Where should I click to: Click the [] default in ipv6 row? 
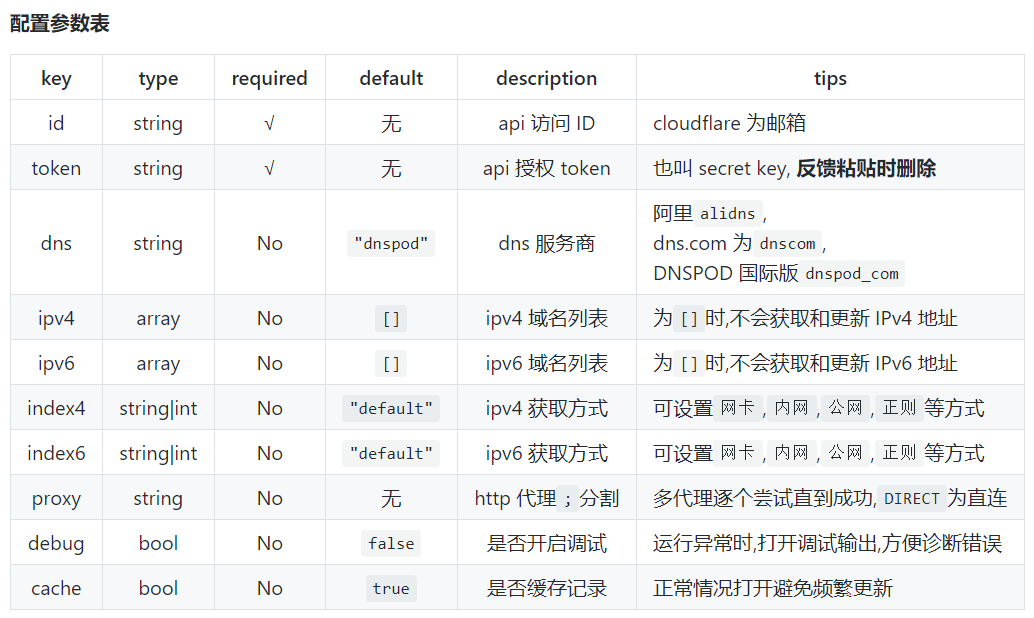[391, 363]
